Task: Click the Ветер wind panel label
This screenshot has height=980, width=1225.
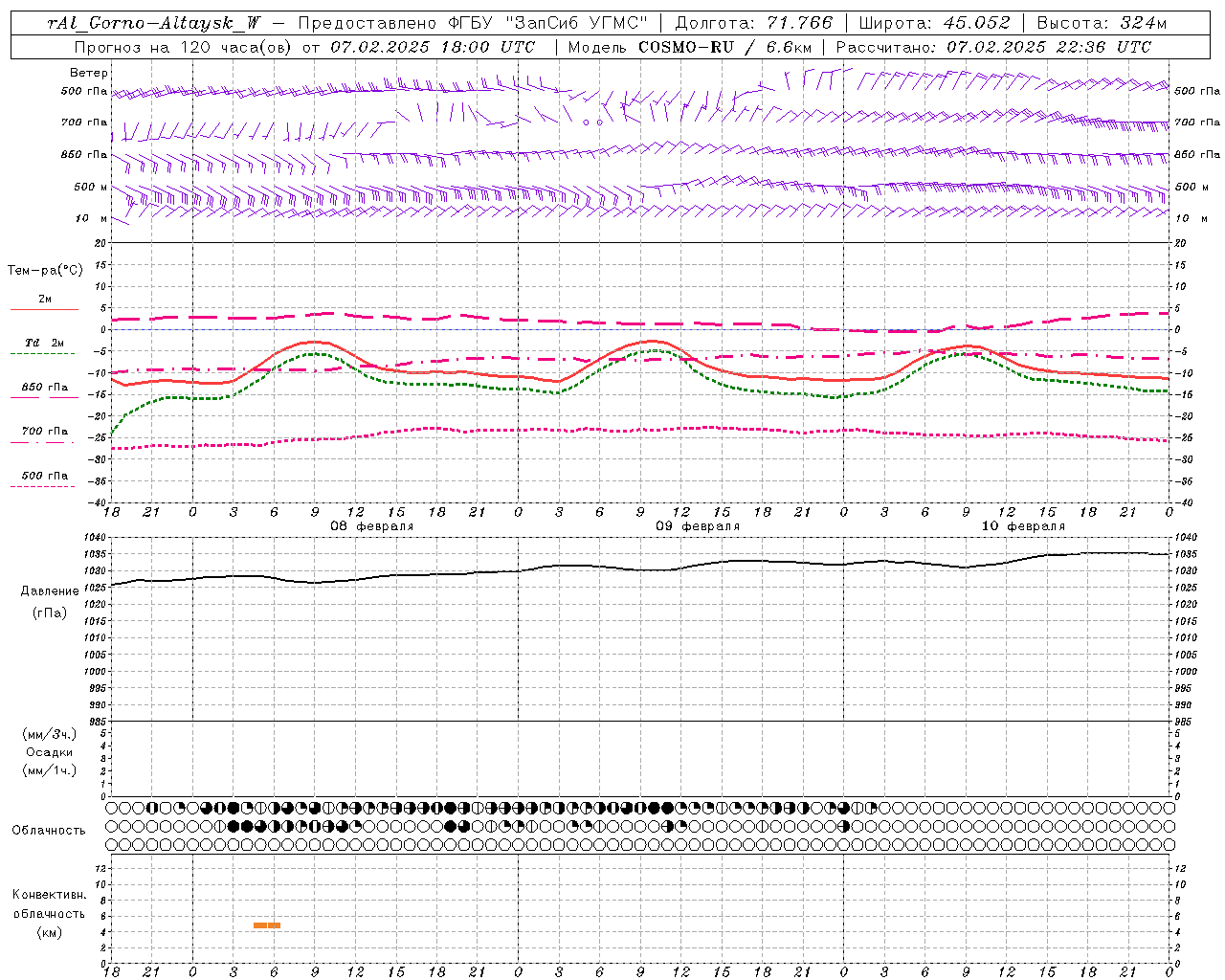Action: click(89, 73)
